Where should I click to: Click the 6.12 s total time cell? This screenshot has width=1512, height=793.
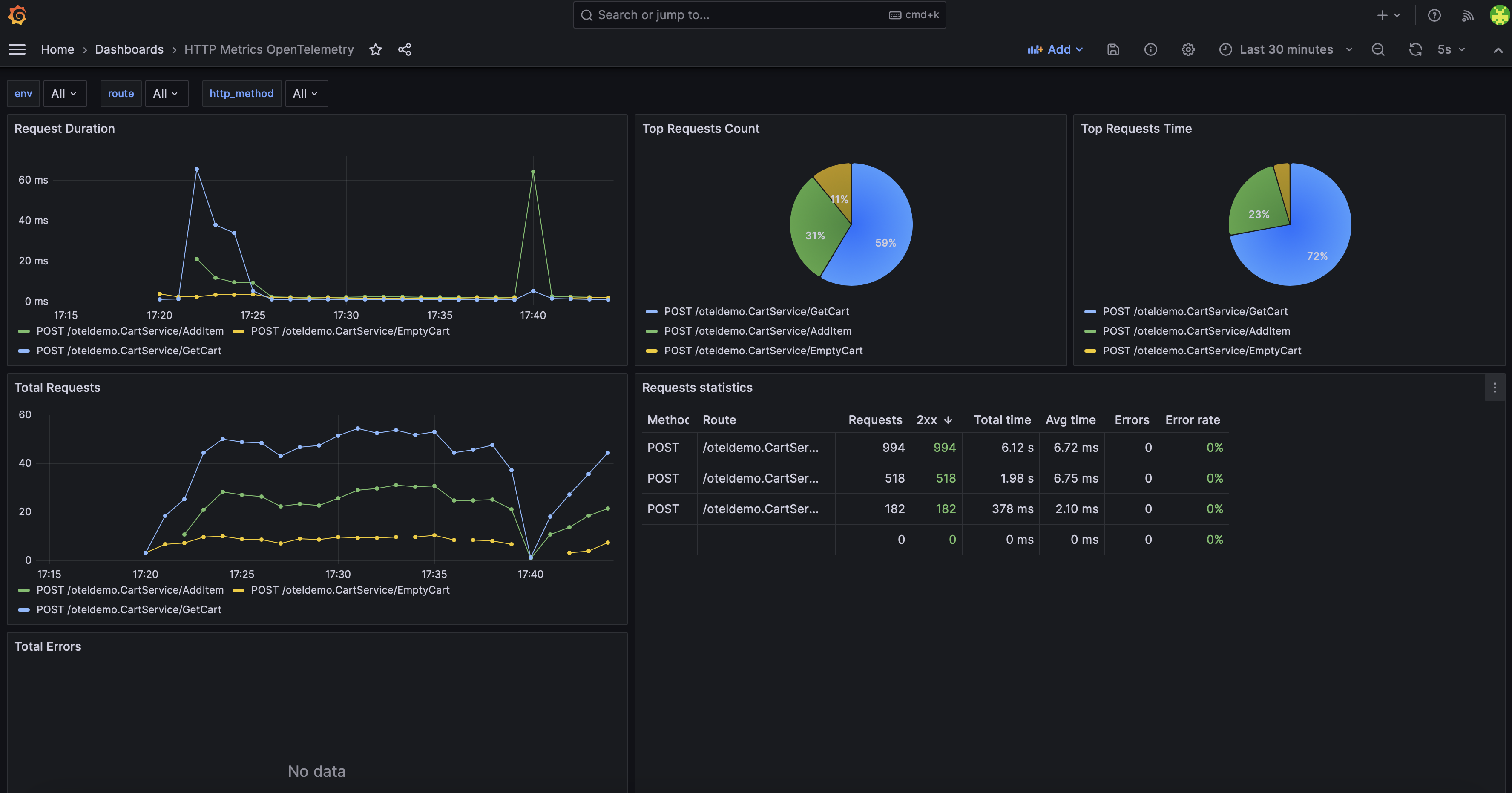click(x=1001, y=447)
